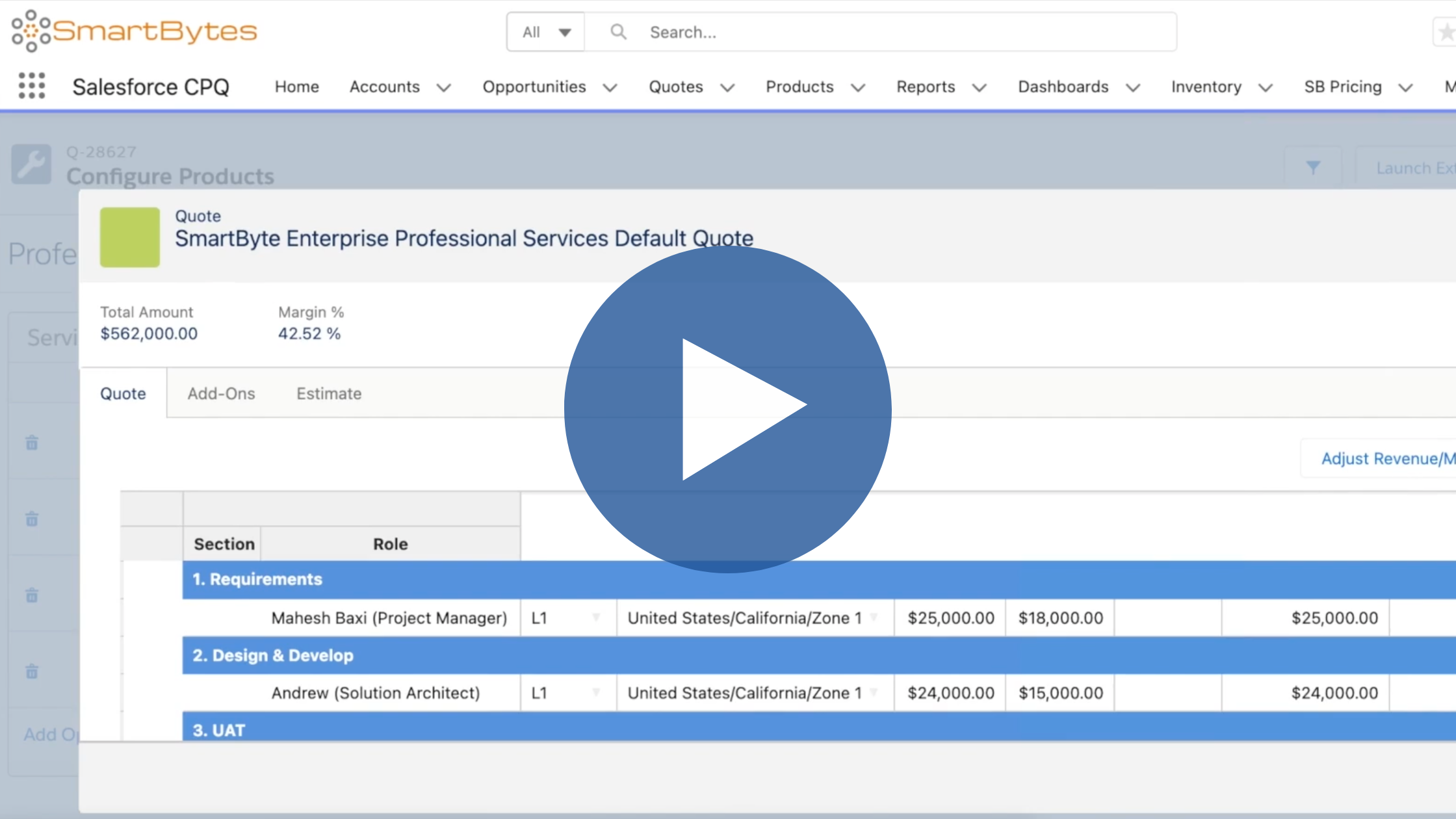Viewport: 1456px width, 819px height.
Task: Click the second trash icon in the left panel
Action: [x=32, y=519]
